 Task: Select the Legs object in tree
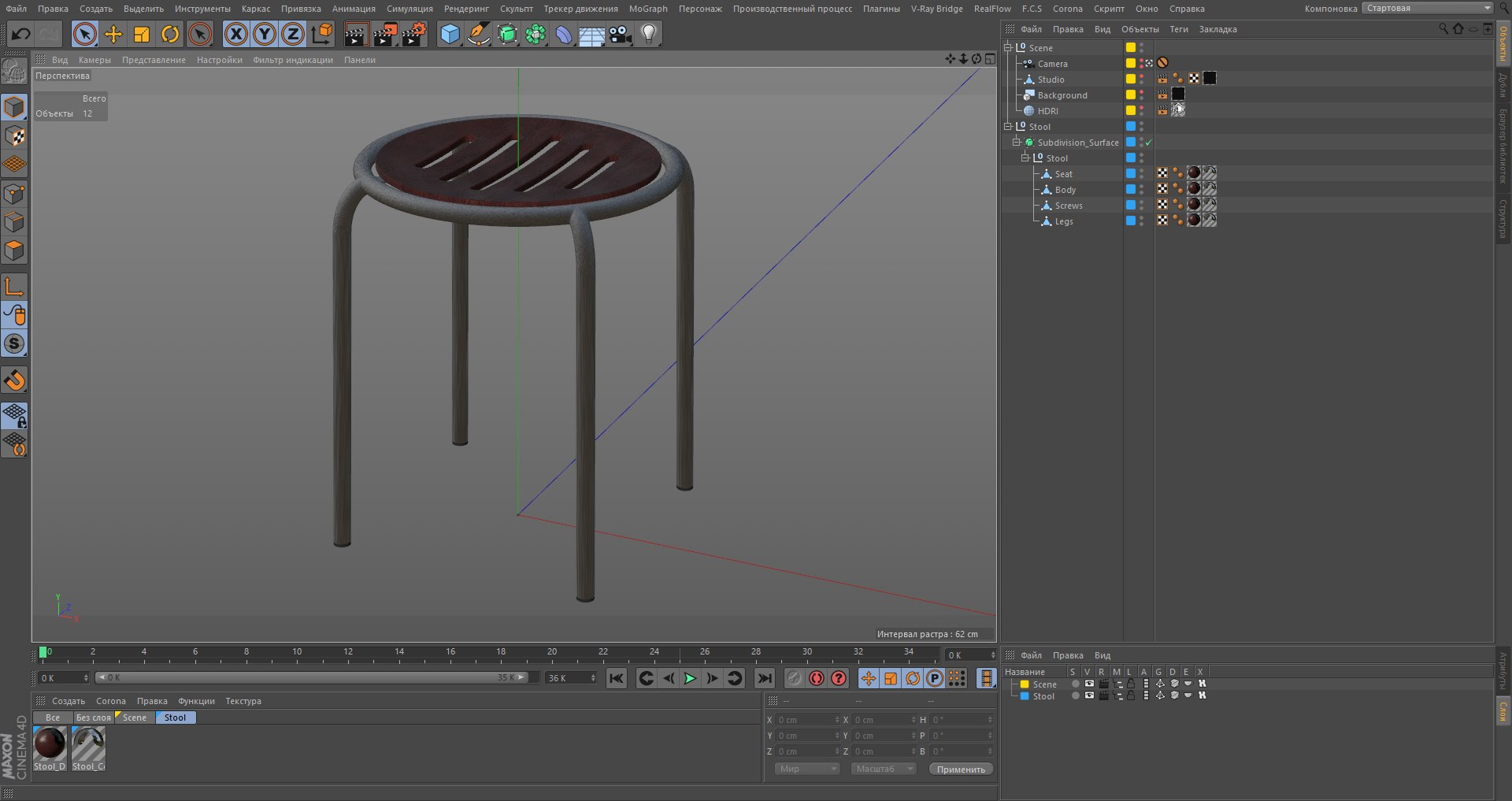pos(1064,221)
